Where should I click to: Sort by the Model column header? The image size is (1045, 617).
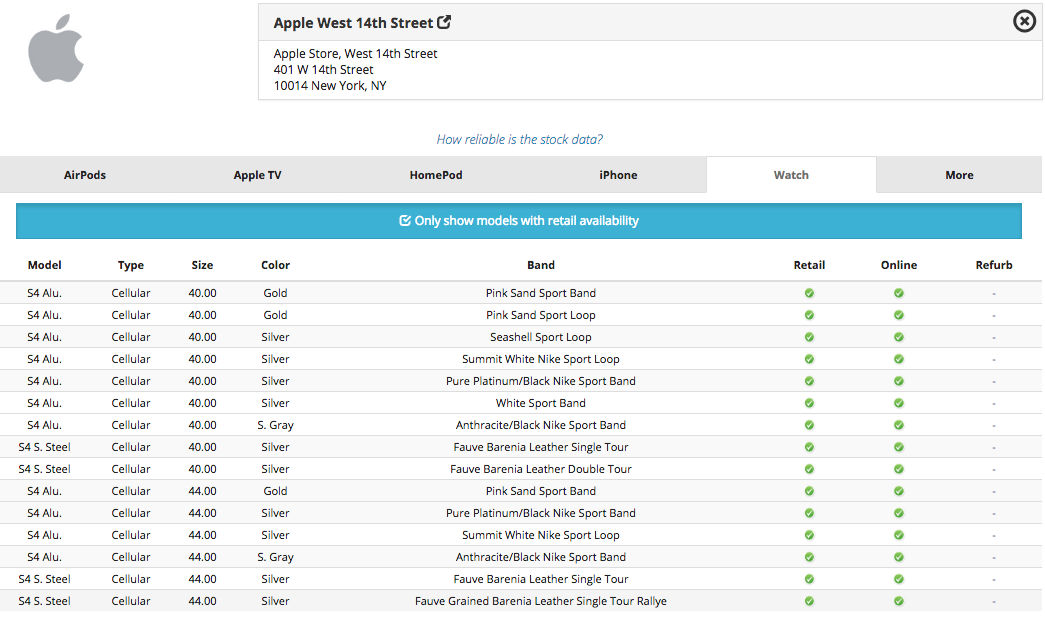45,265
